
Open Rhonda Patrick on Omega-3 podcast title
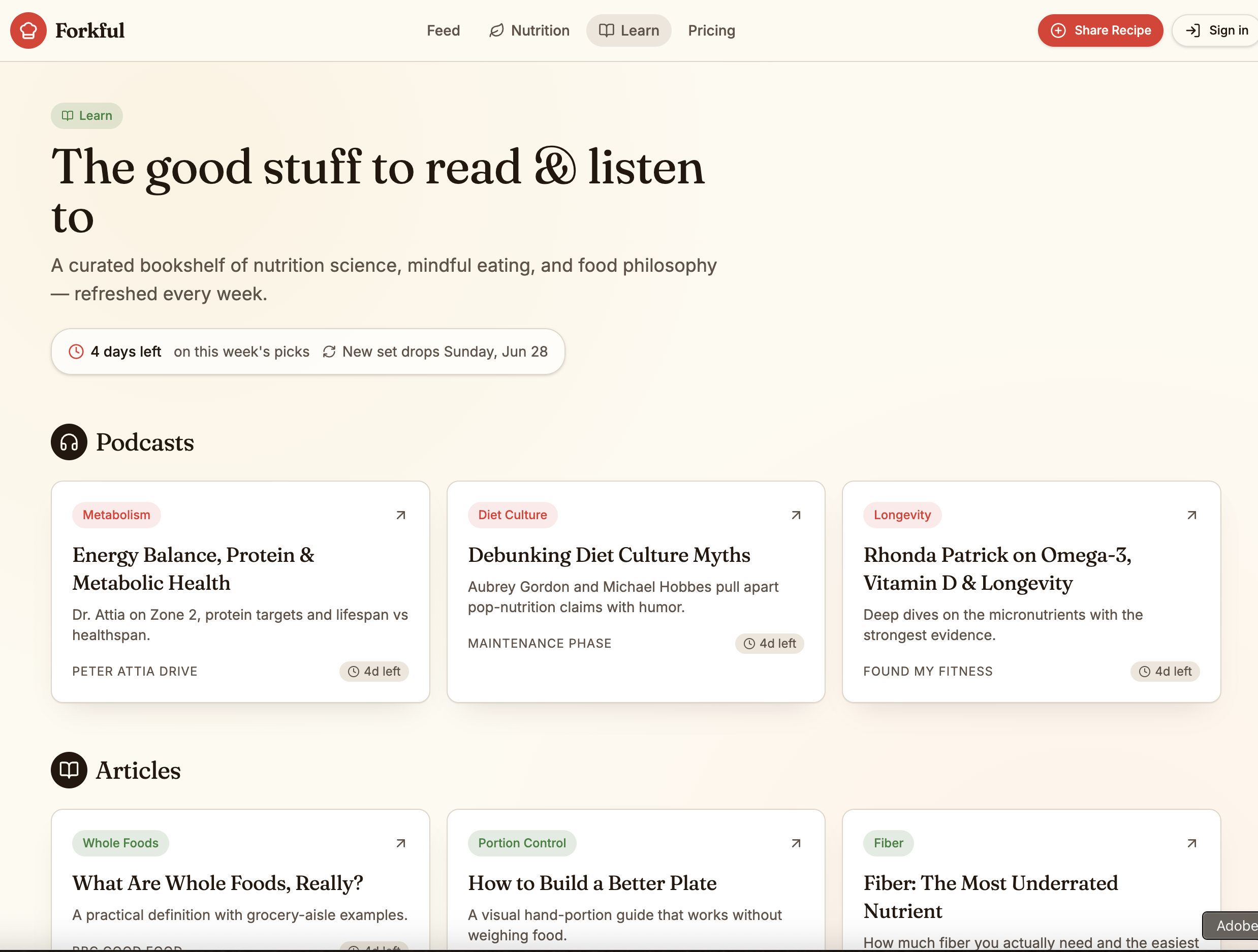(x=997, y=568)
